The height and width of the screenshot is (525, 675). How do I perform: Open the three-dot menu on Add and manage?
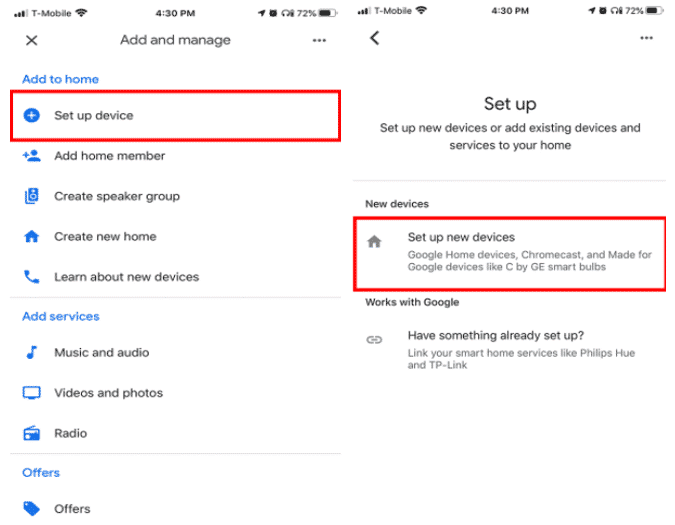tap(319, 40)
